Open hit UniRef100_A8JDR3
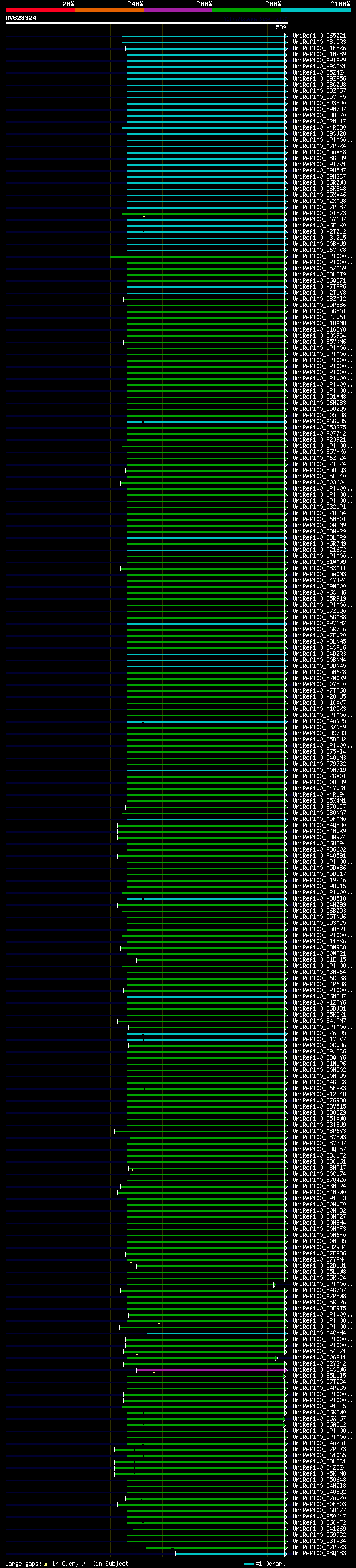This screenshot has width=356, height=1568. pos(319,42)
